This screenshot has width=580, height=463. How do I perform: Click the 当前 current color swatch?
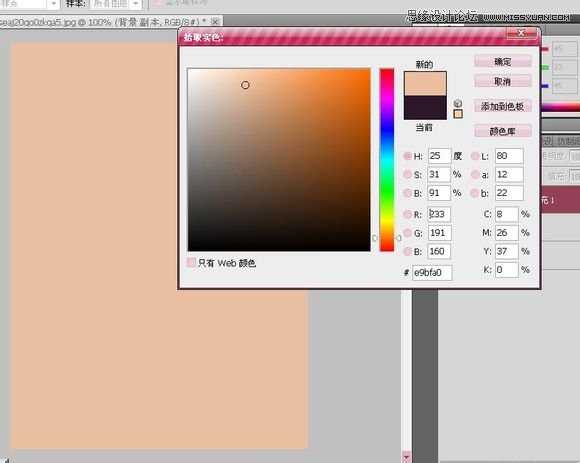(x=425, y=108)
